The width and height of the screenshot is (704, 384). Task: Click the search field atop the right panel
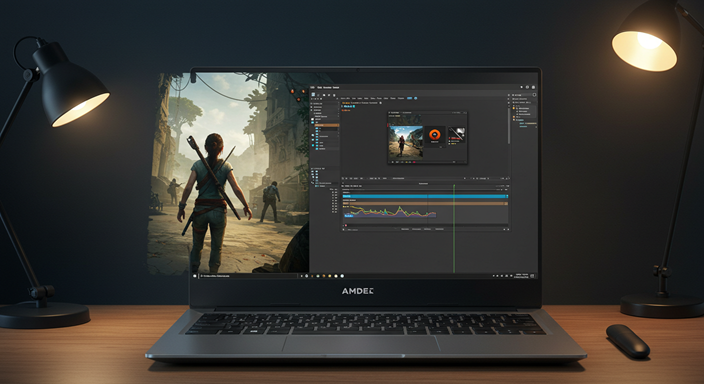pyautogui.click(x=524, y=95)
